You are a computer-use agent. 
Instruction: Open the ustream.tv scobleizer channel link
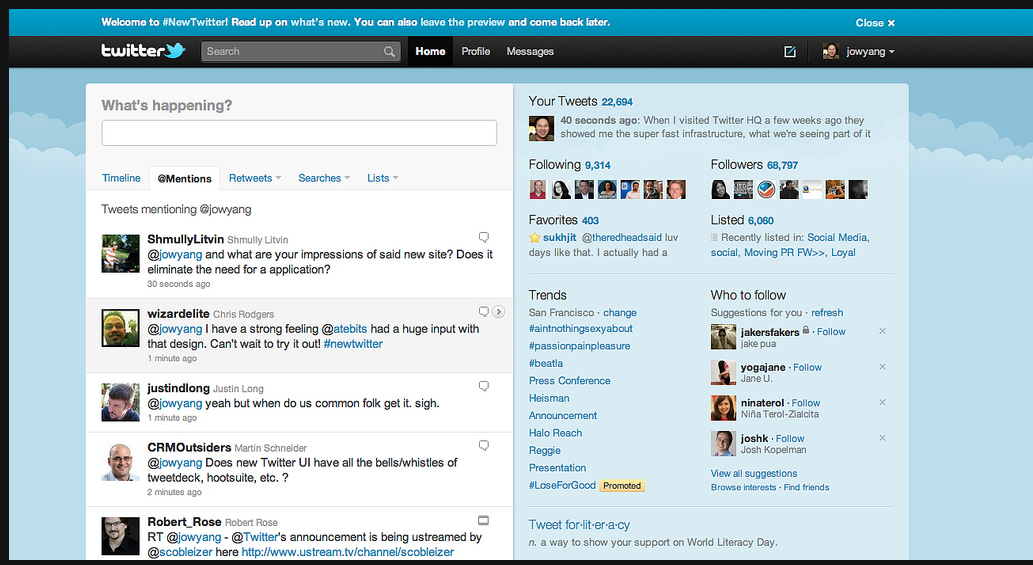[347, 552]
